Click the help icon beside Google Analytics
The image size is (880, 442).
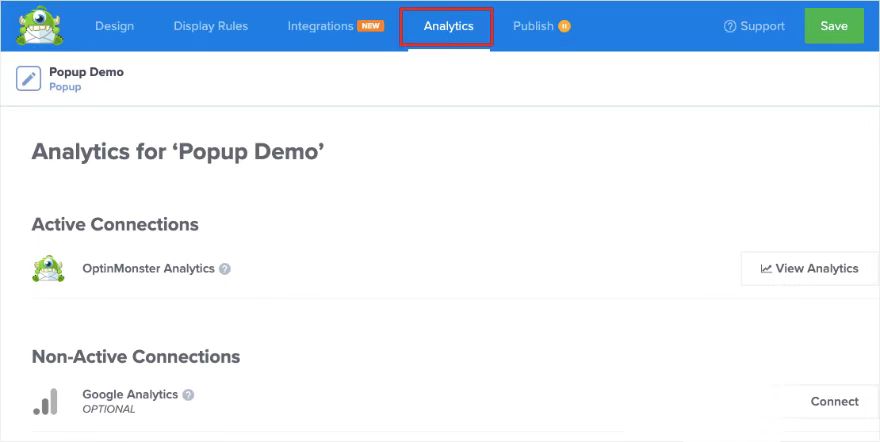click(188, 395)
